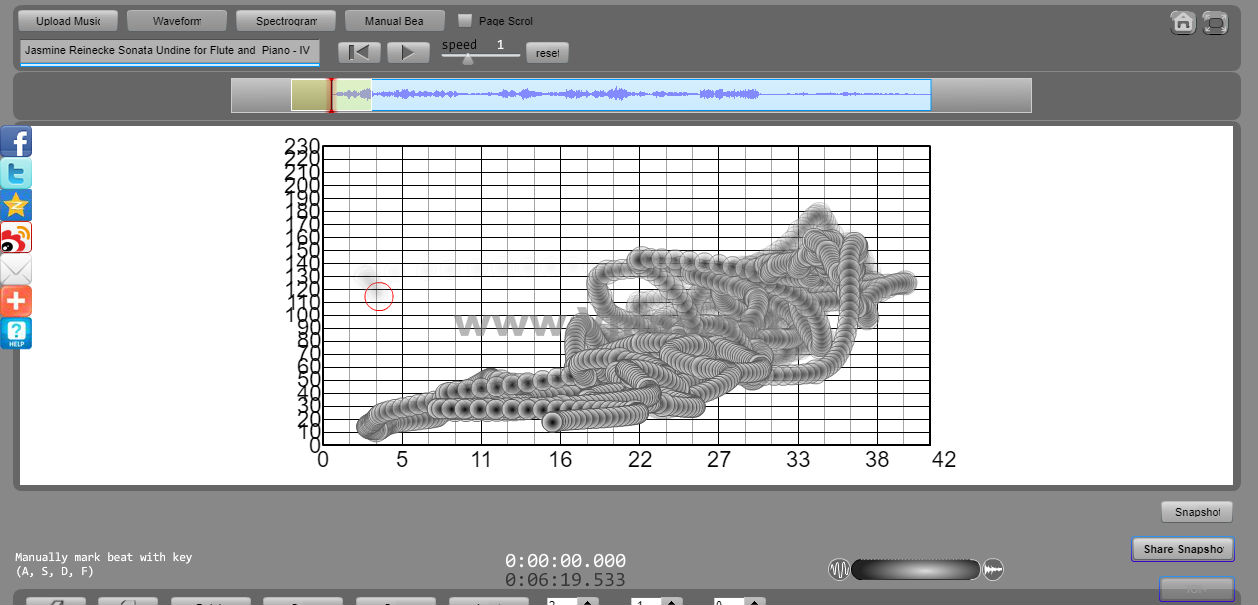Click the song title input field

click(x=169, y=50)
